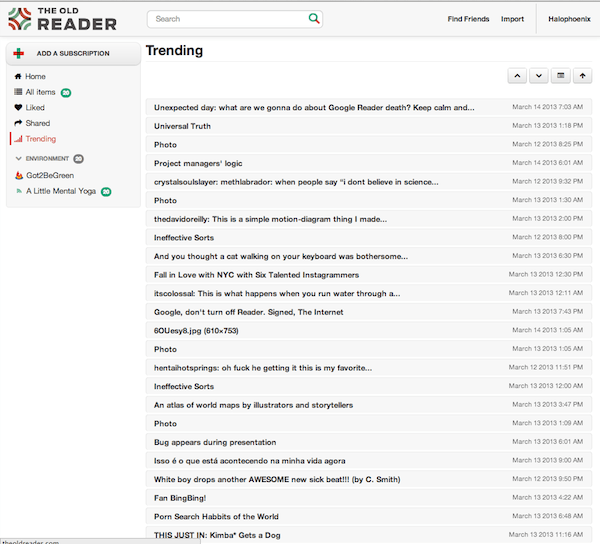Viewport: 600px width, 544px height.
Task: Open 'Fall in Love with NYC' post
Action: [x=368, y=275]
